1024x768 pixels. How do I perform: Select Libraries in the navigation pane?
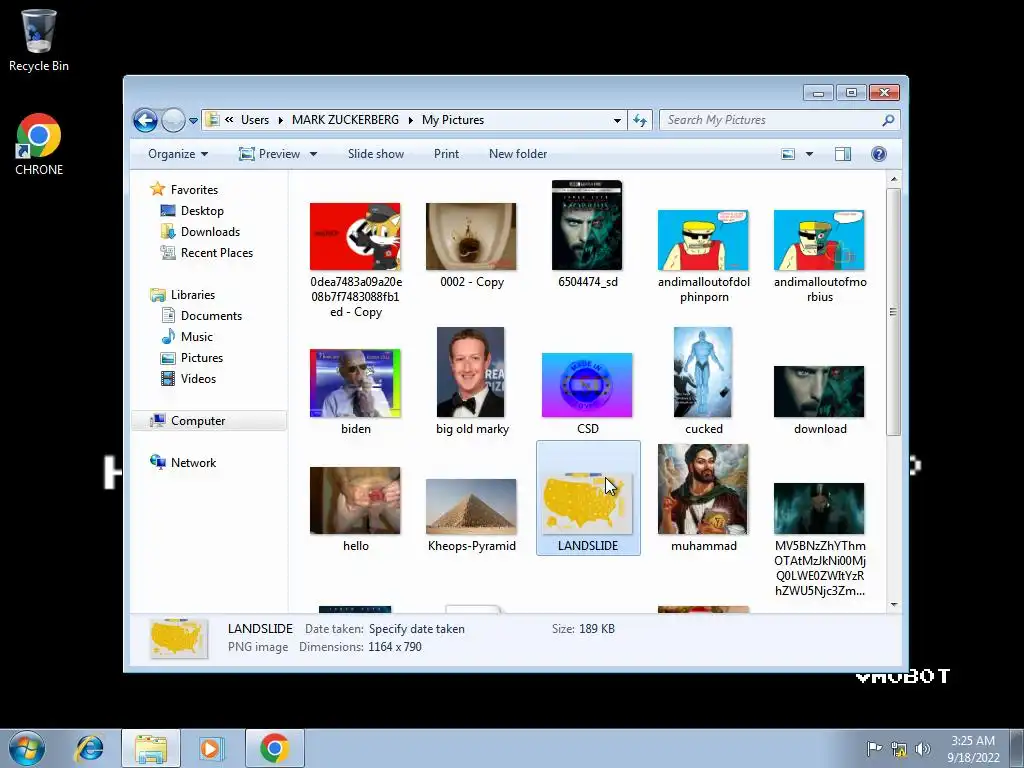coord(193,295)
